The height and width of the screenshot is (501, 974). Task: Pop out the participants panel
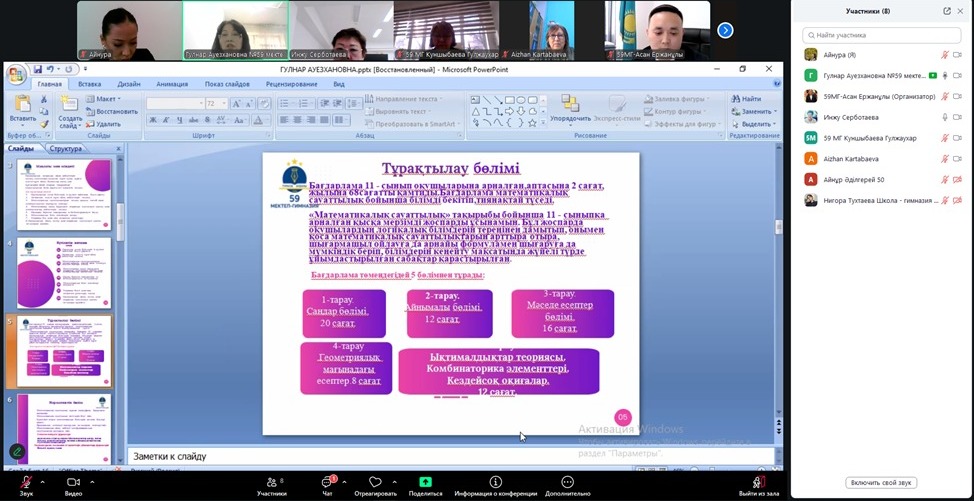946,11
